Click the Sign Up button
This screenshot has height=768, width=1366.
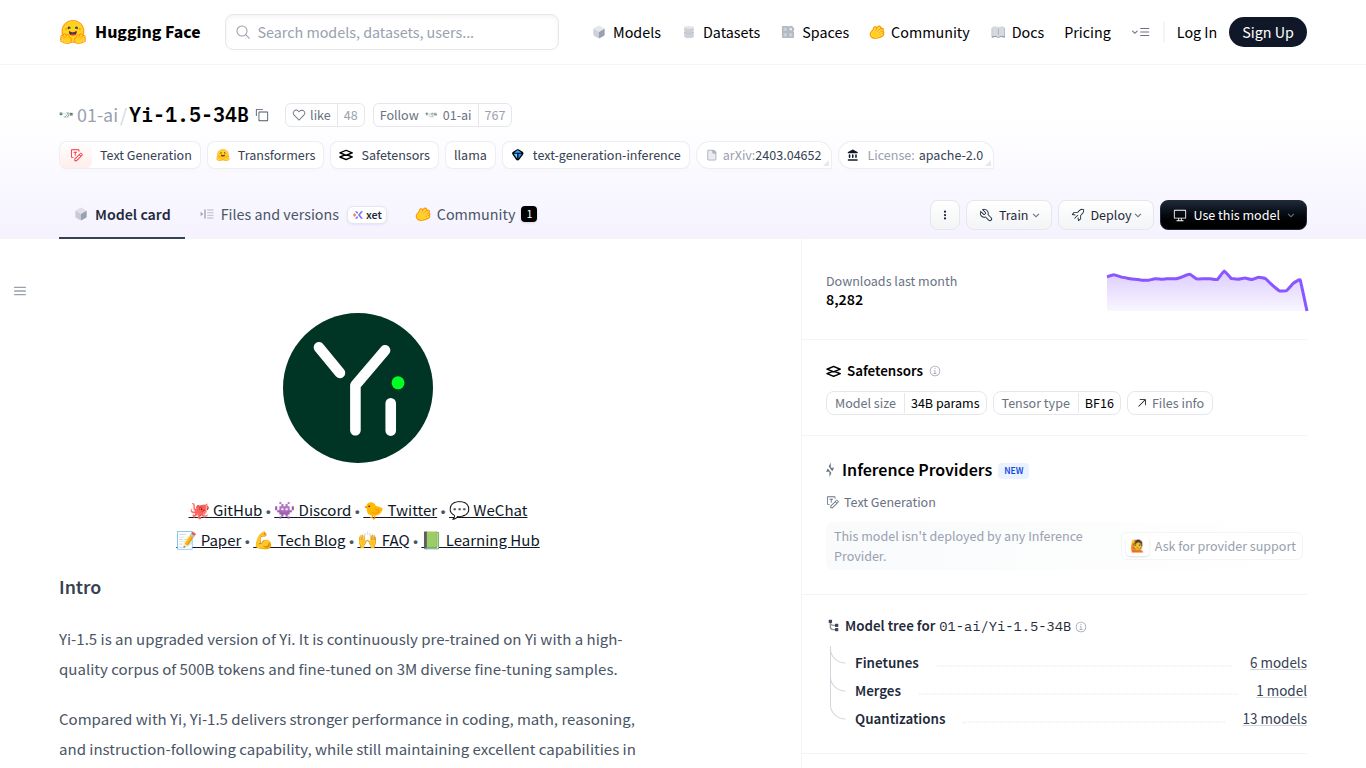[1267, 32]
